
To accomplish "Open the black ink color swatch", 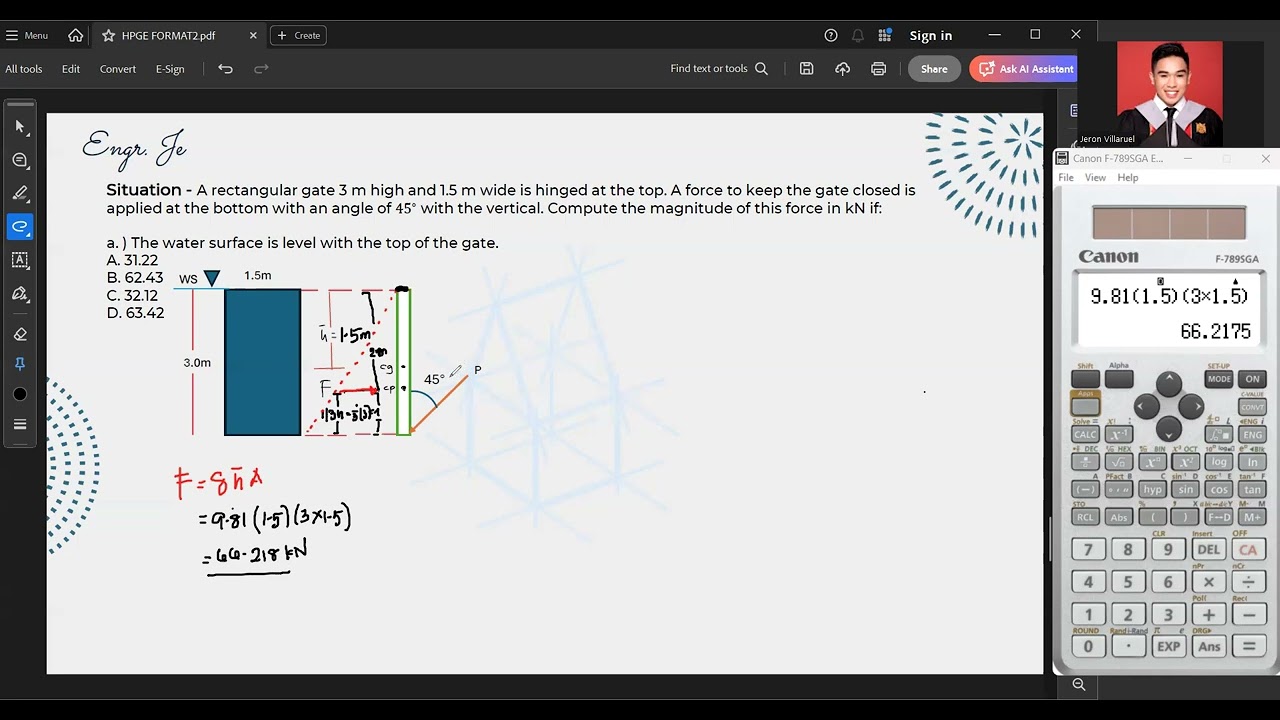I will coord(20,394).
